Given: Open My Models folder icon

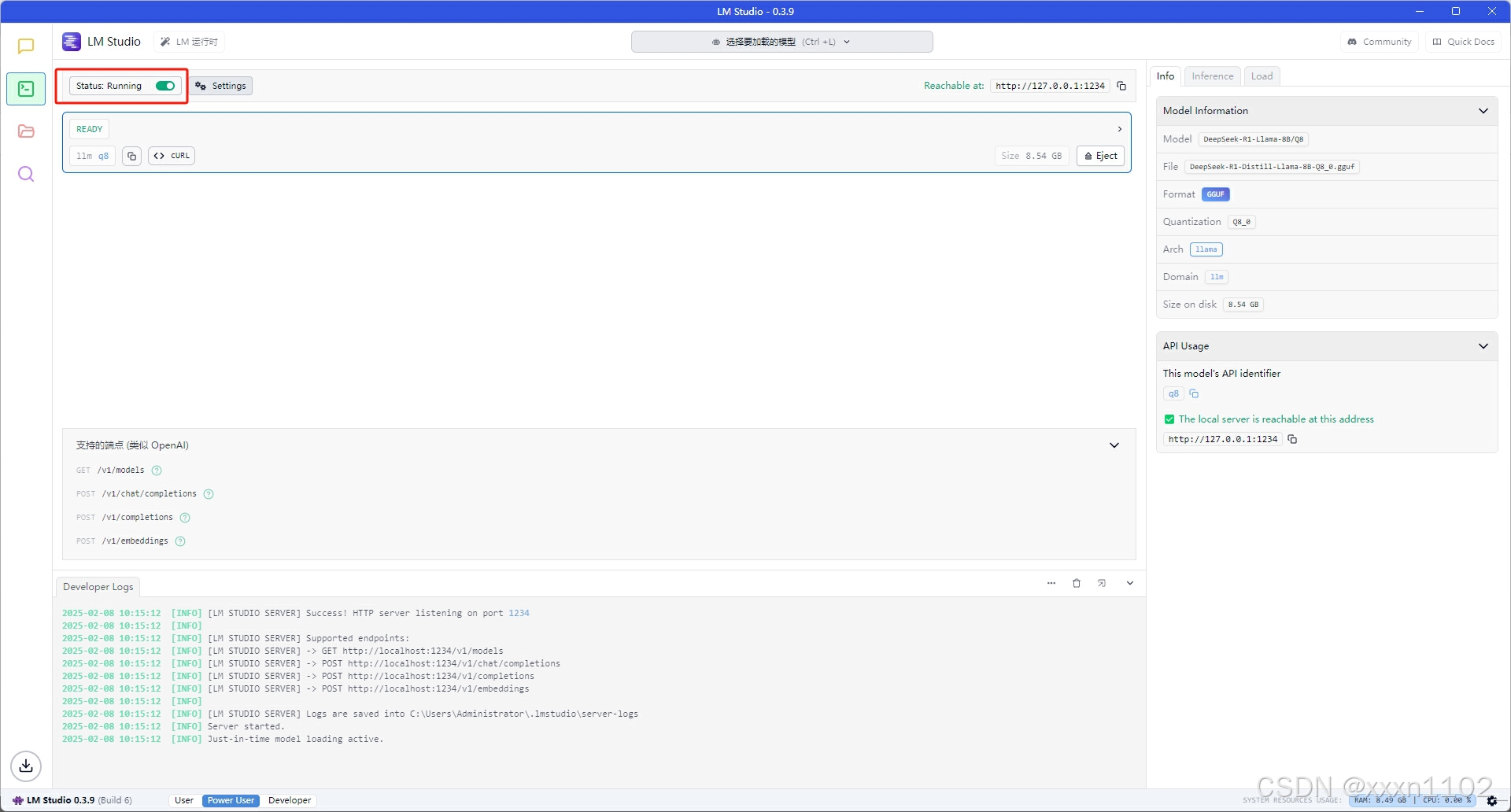Looking at the screenshot, I should click(x=26, y=131).
